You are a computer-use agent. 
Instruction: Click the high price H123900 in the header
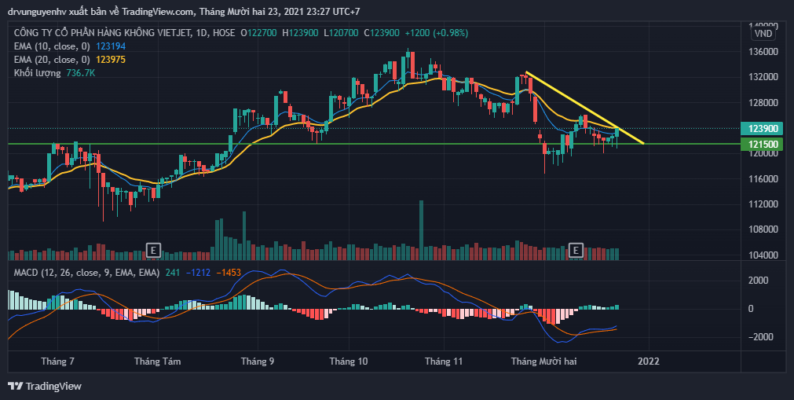[300, 33]
